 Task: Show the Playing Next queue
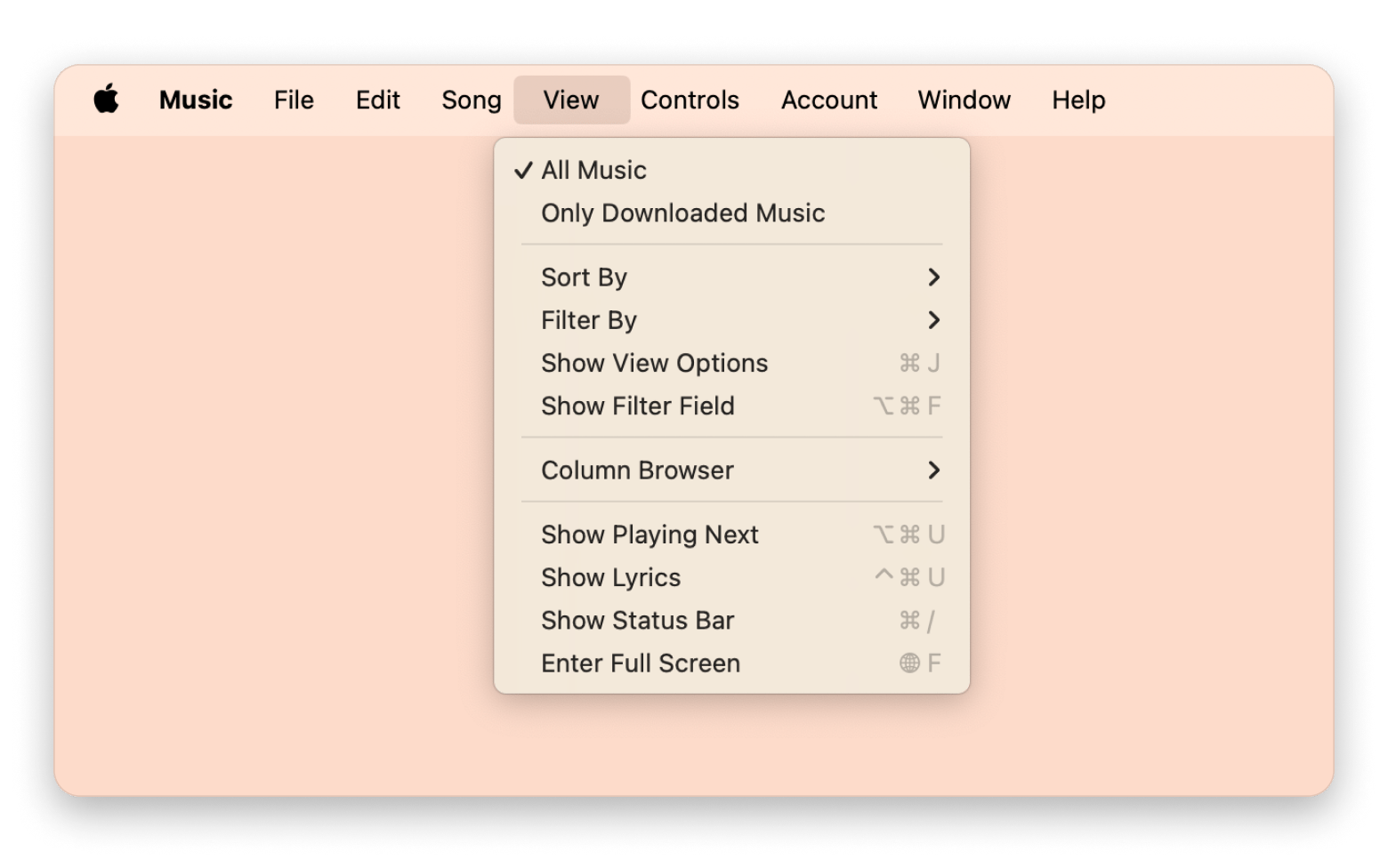[650, 534]
